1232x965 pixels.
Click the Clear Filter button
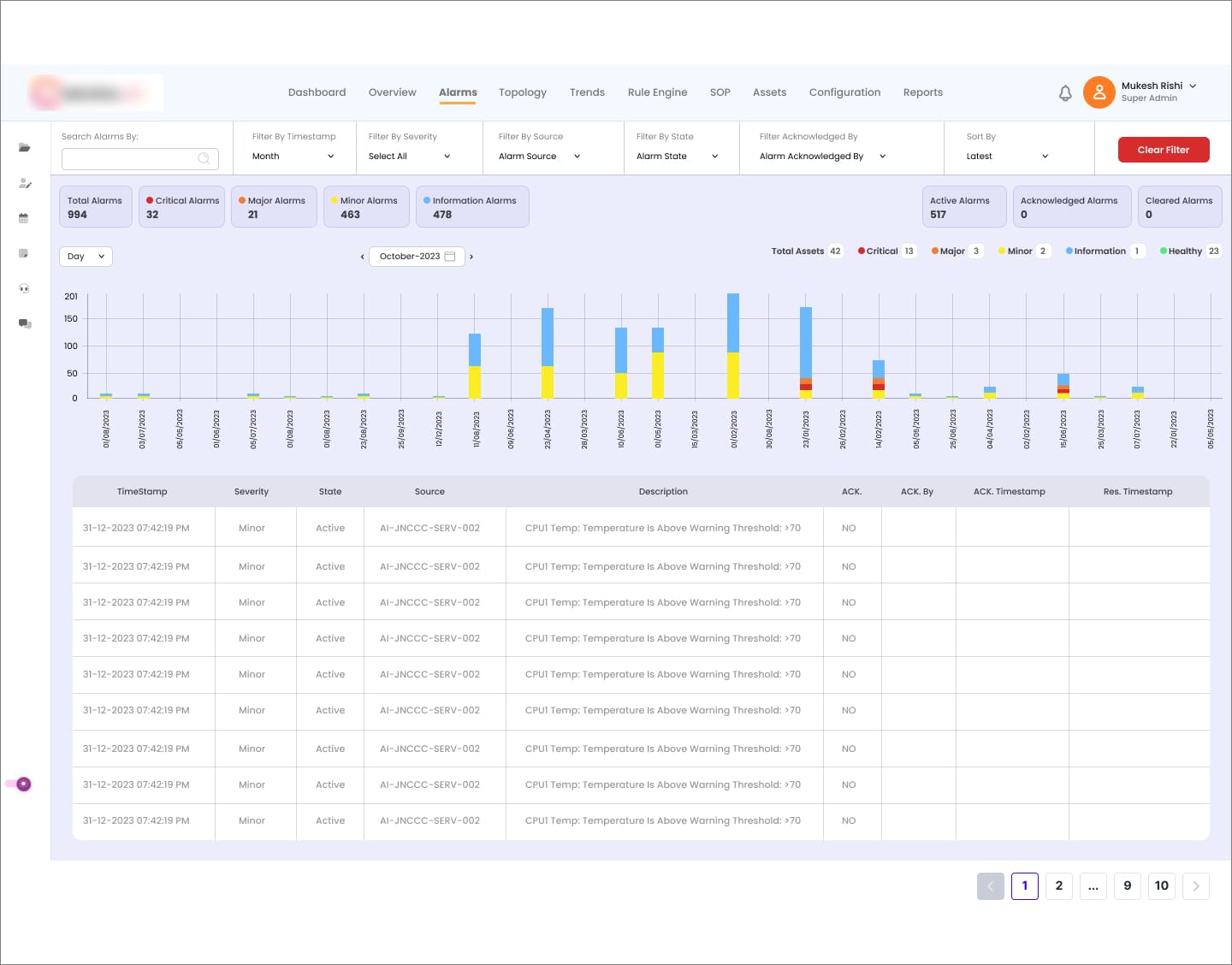[x=1164, y=150]
